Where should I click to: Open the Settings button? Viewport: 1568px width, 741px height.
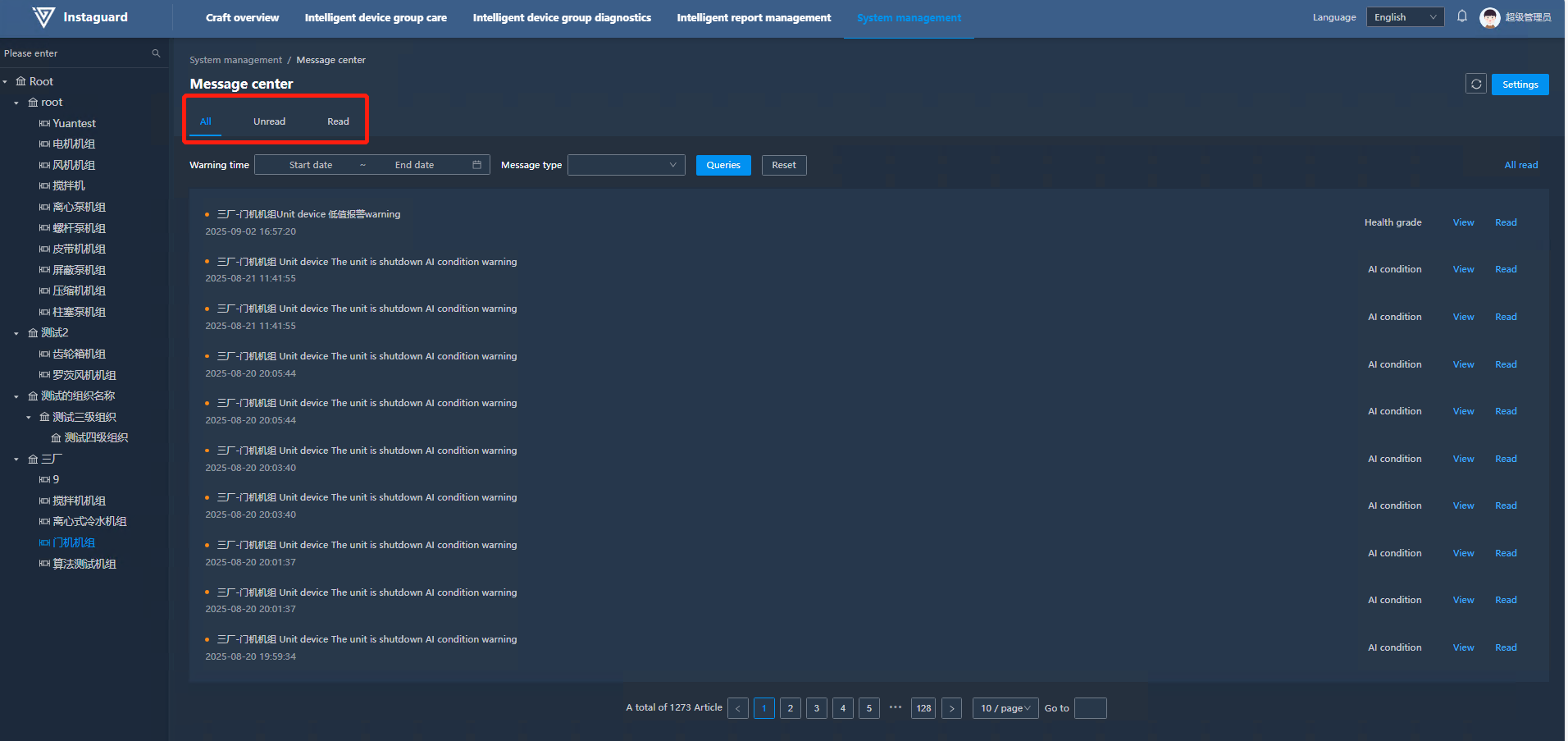(1520, 85)
